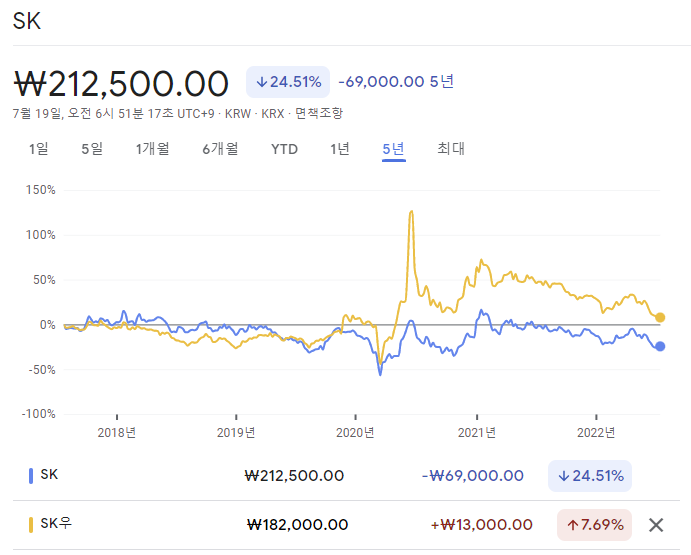Click the KRW currency label
This screenshot has height=555, width=691.
238,114
